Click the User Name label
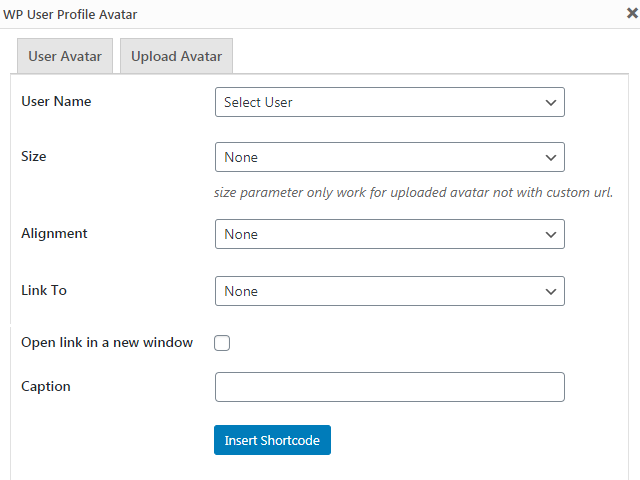 (56, 101)
